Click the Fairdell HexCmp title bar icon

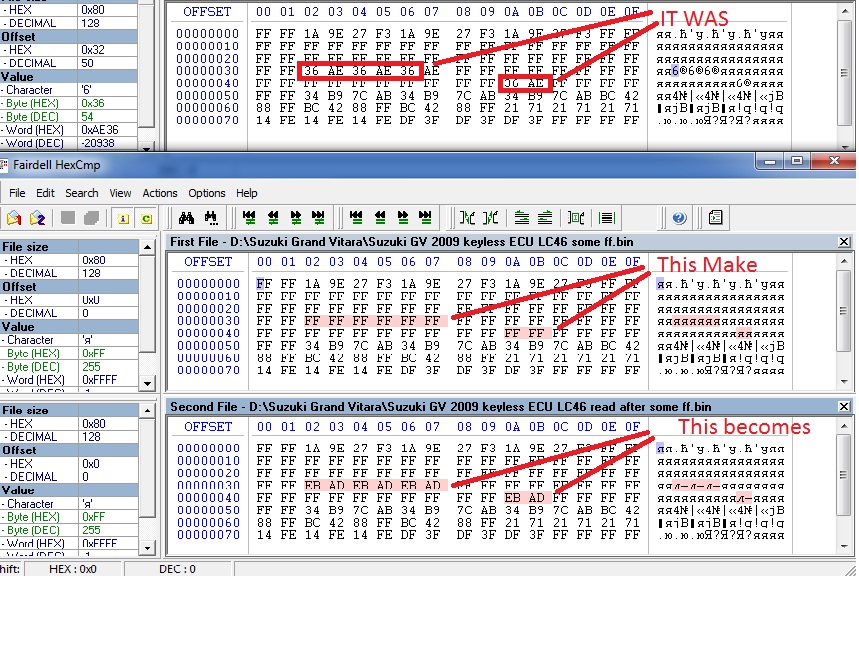[x=4, y=164]
